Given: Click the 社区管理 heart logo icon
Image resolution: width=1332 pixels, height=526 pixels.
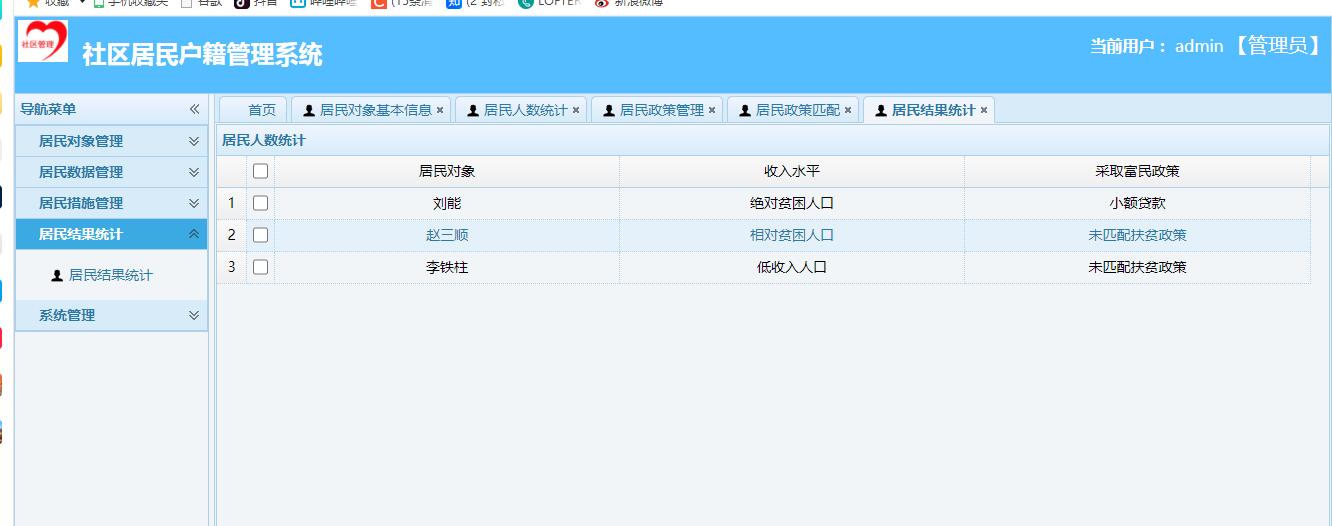Looking at the screenshot, I should [x=43, y=42].
